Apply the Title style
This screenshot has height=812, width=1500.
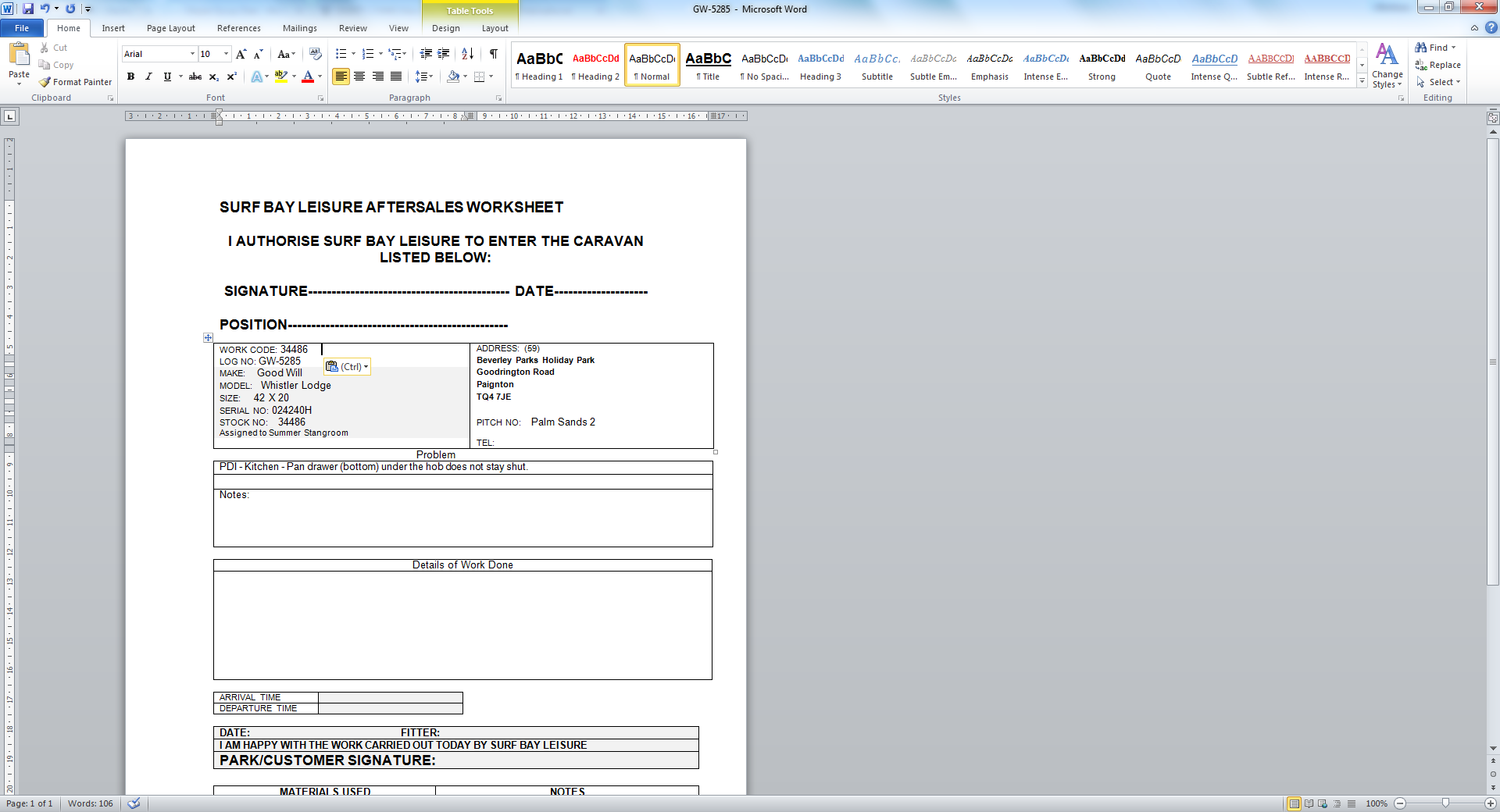709,65
